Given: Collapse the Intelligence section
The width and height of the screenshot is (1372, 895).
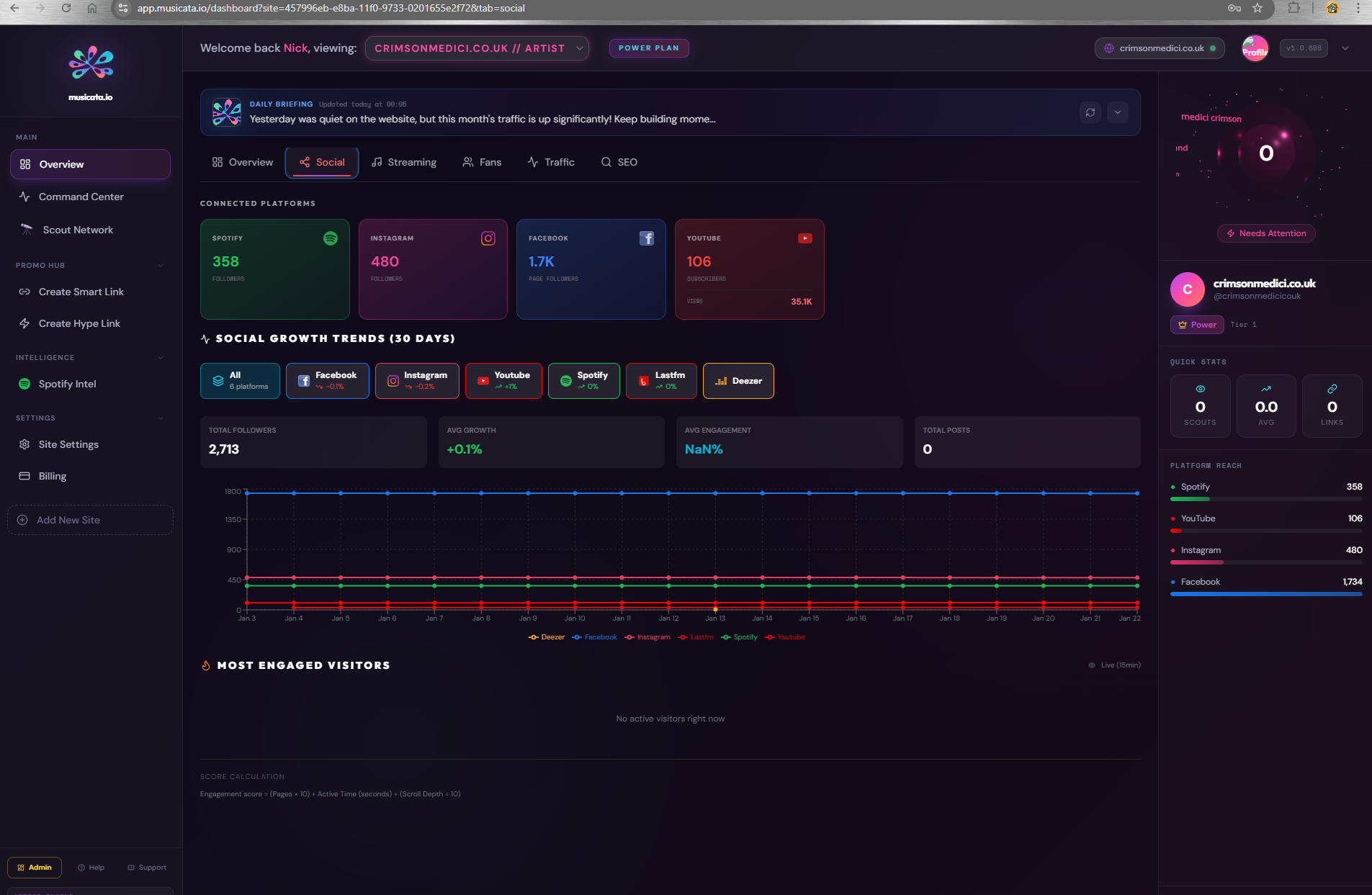Looking at the screenshot, I should 161,358.
